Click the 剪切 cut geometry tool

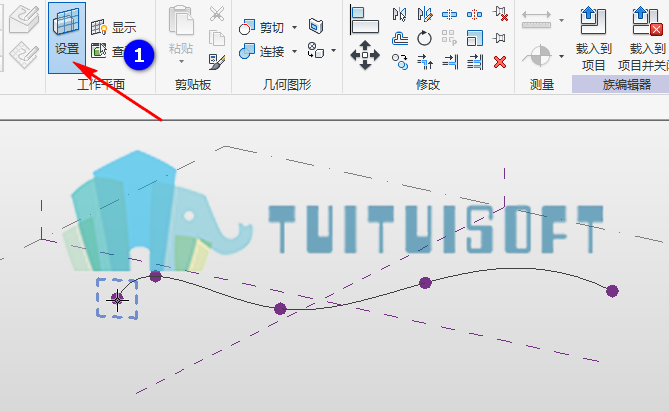point(261,28)
